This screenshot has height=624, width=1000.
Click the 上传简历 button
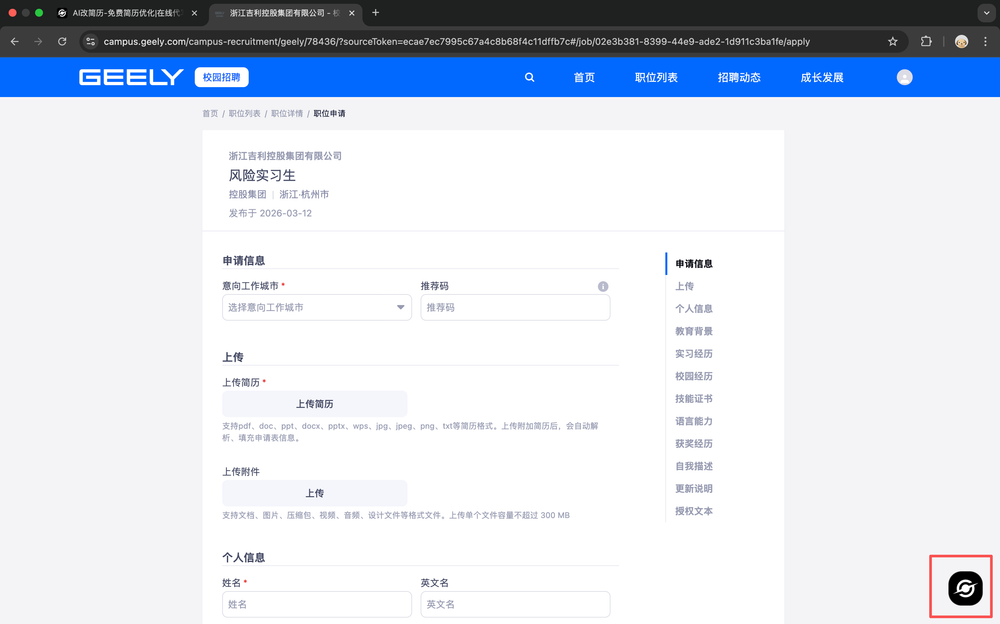coord(314,404)
